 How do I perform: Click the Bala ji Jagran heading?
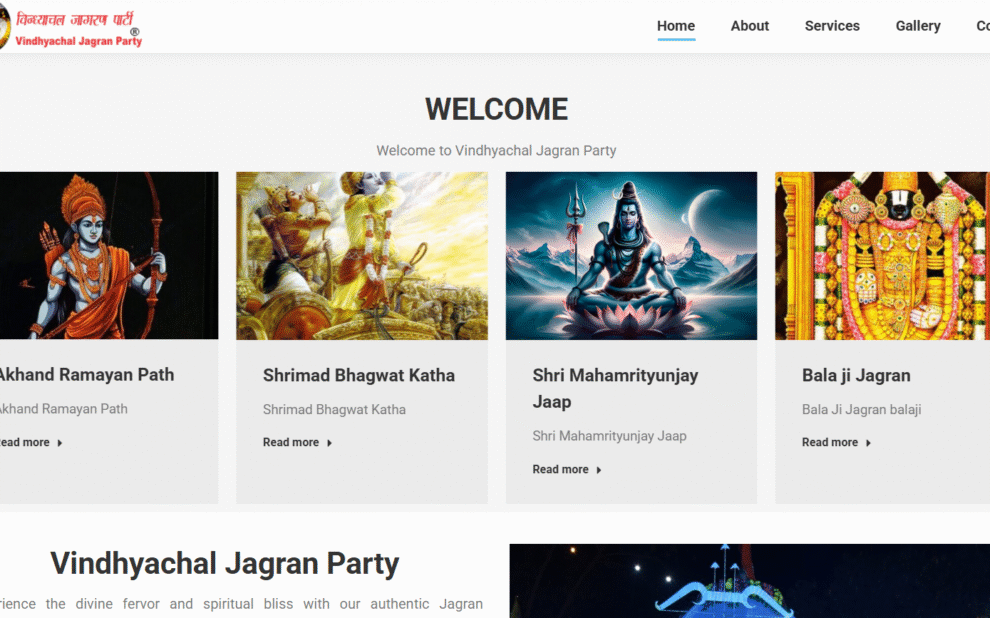pyautogui.click(x=856, y=376)
